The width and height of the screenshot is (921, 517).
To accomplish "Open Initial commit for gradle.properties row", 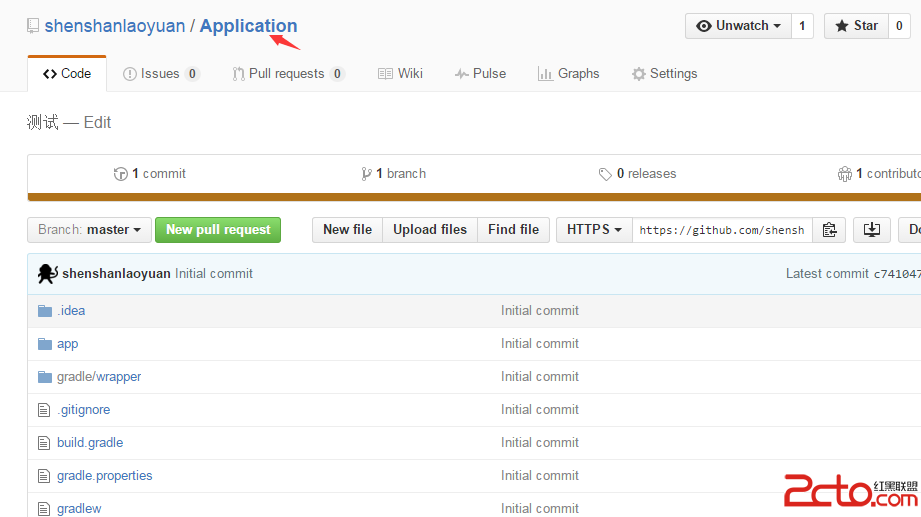I will click(540, 475).
